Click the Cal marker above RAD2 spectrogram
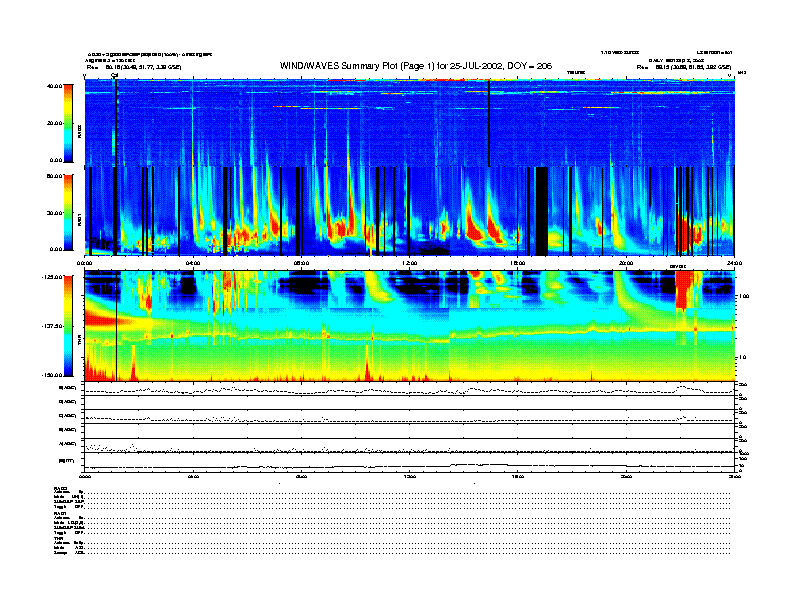 coord(115,75)
